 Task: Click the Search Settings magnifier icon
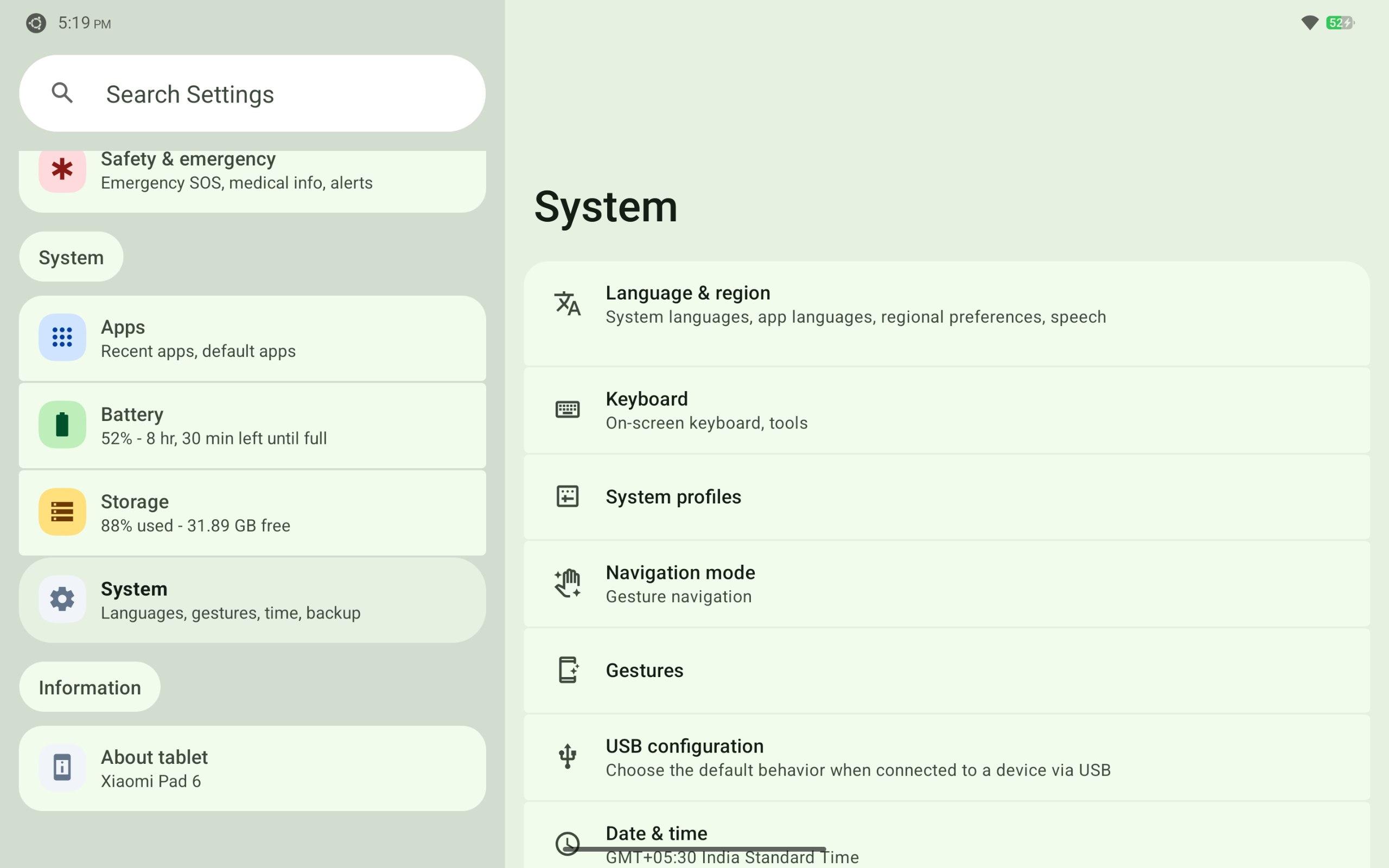[x=62, y=93]
